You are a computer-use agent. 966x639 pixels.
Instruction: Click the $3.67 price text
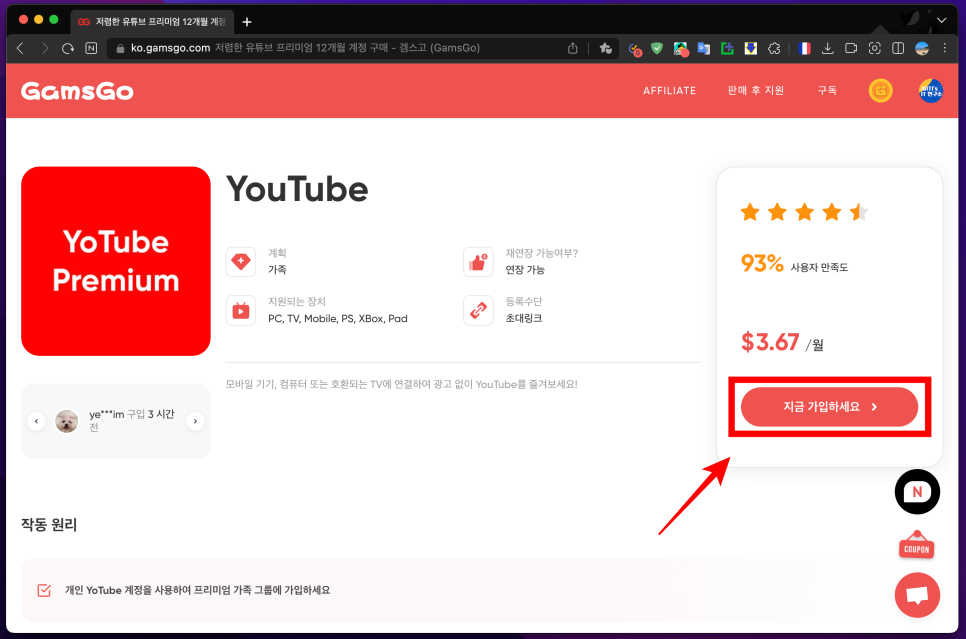pos(770,341)
